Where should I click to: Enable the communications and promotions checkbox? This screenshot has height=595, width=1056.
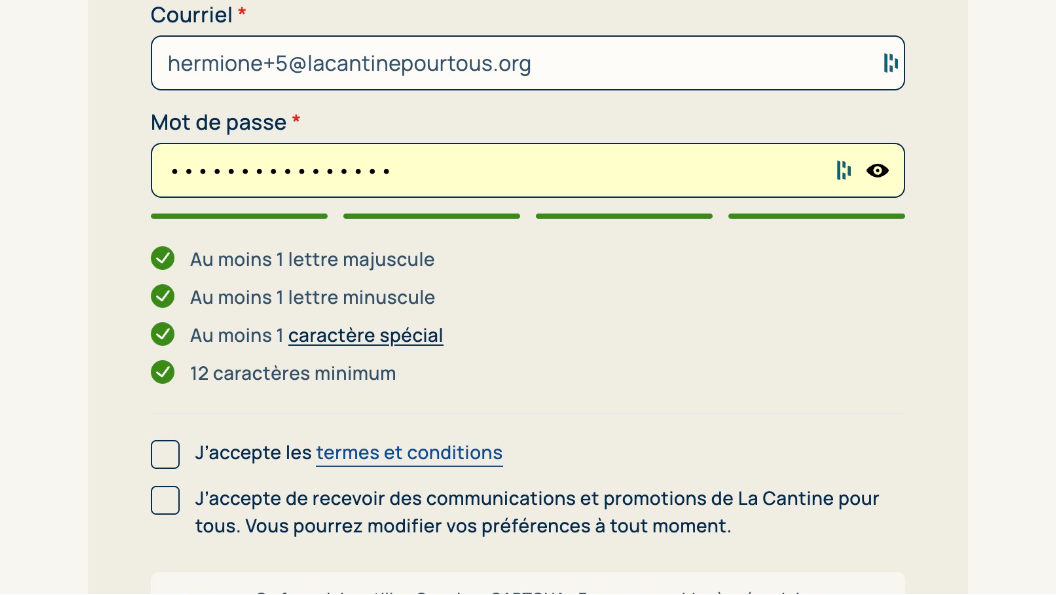(x=165, y=500)
